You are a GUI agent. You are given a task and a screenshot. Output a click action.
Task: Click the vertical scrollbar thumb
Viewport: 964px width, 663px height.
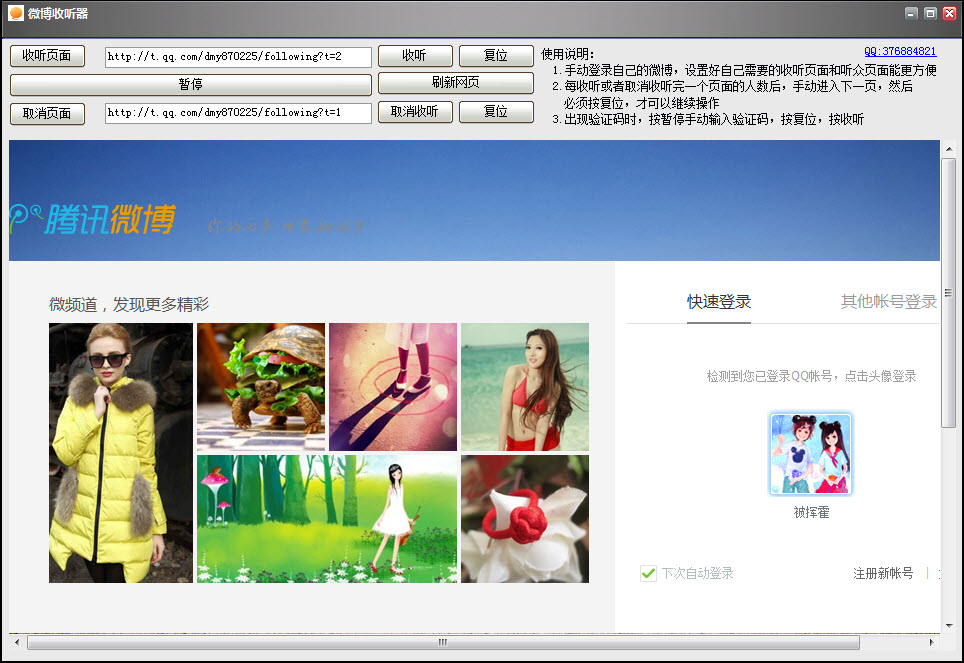pyautogui.click(x=949, y=293)
